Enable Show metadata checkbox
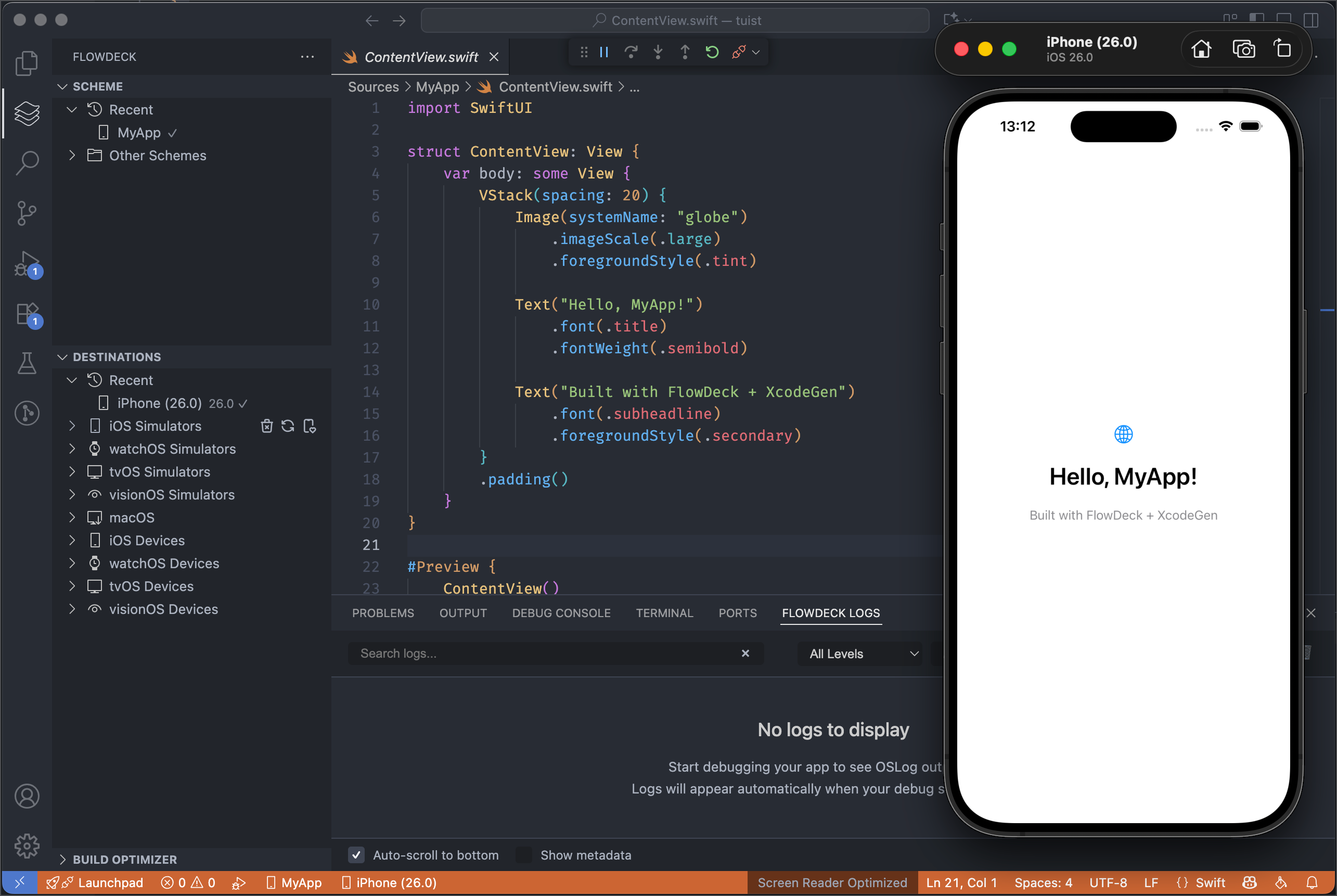 [x=523, y=855]
